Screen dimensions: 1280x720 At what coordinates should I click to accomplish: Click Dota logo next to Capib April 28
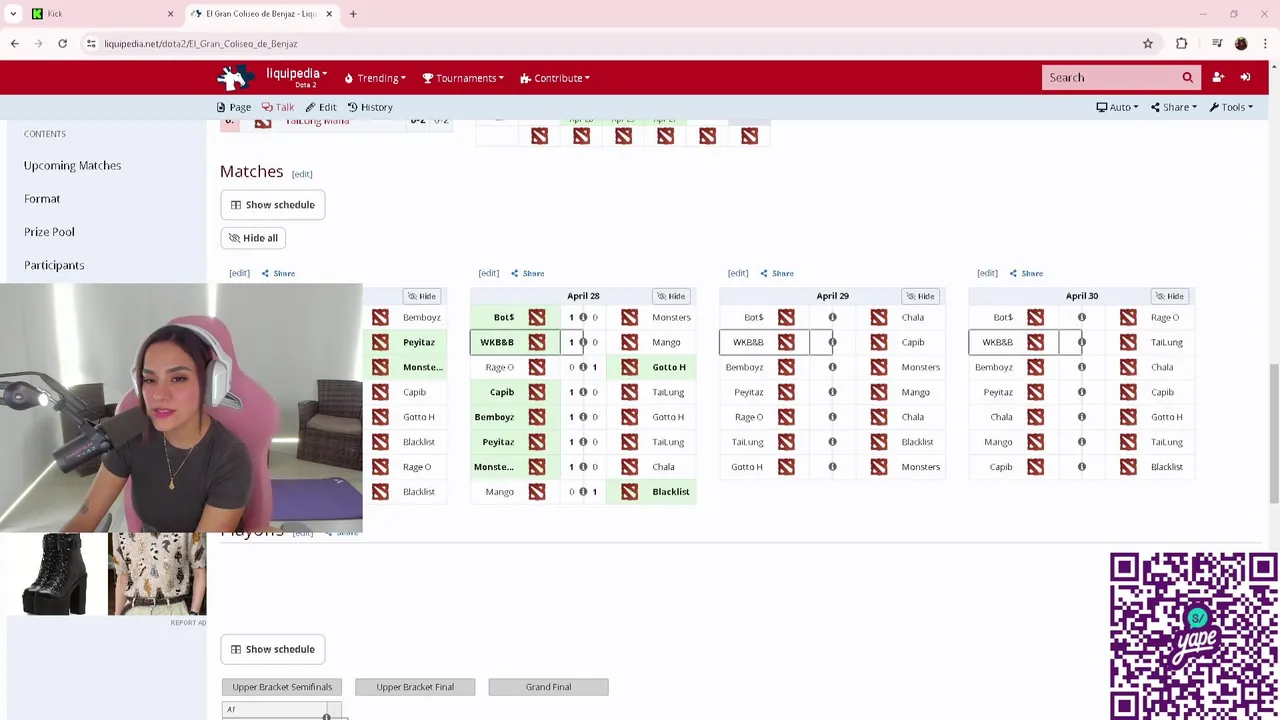[537, 392]
